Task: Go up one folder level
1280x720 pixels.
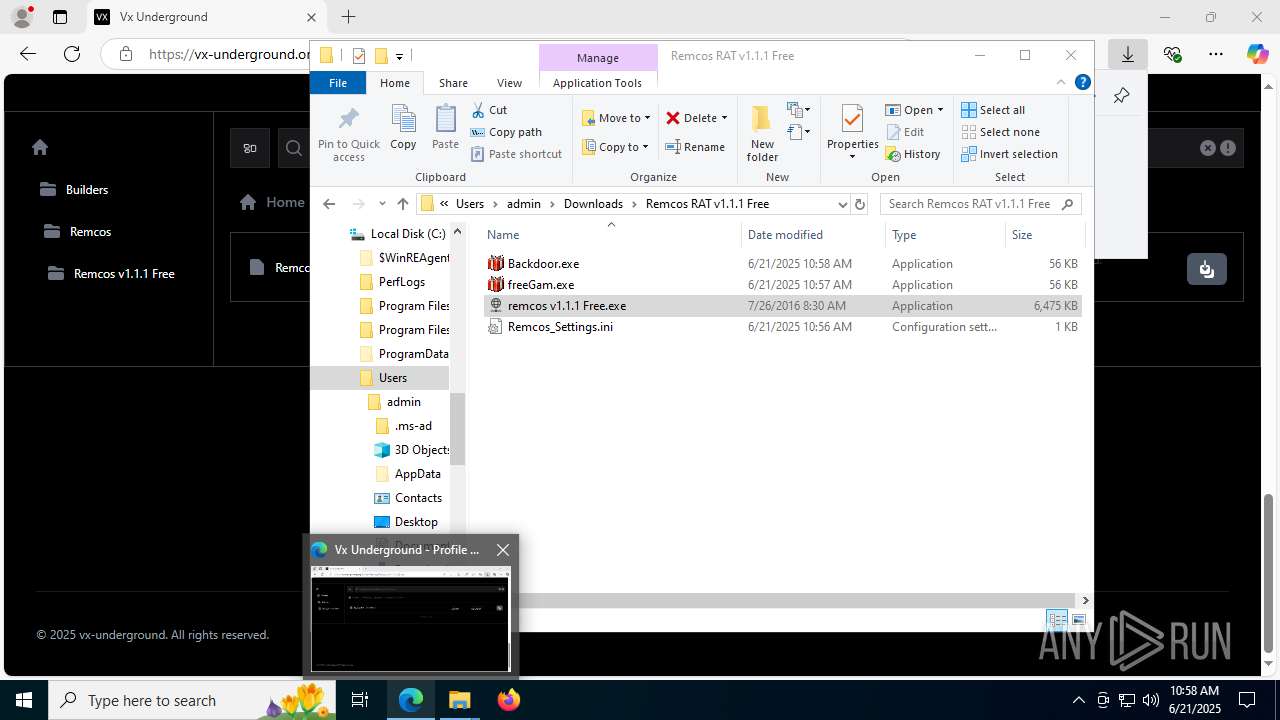Action: point(403,204)
